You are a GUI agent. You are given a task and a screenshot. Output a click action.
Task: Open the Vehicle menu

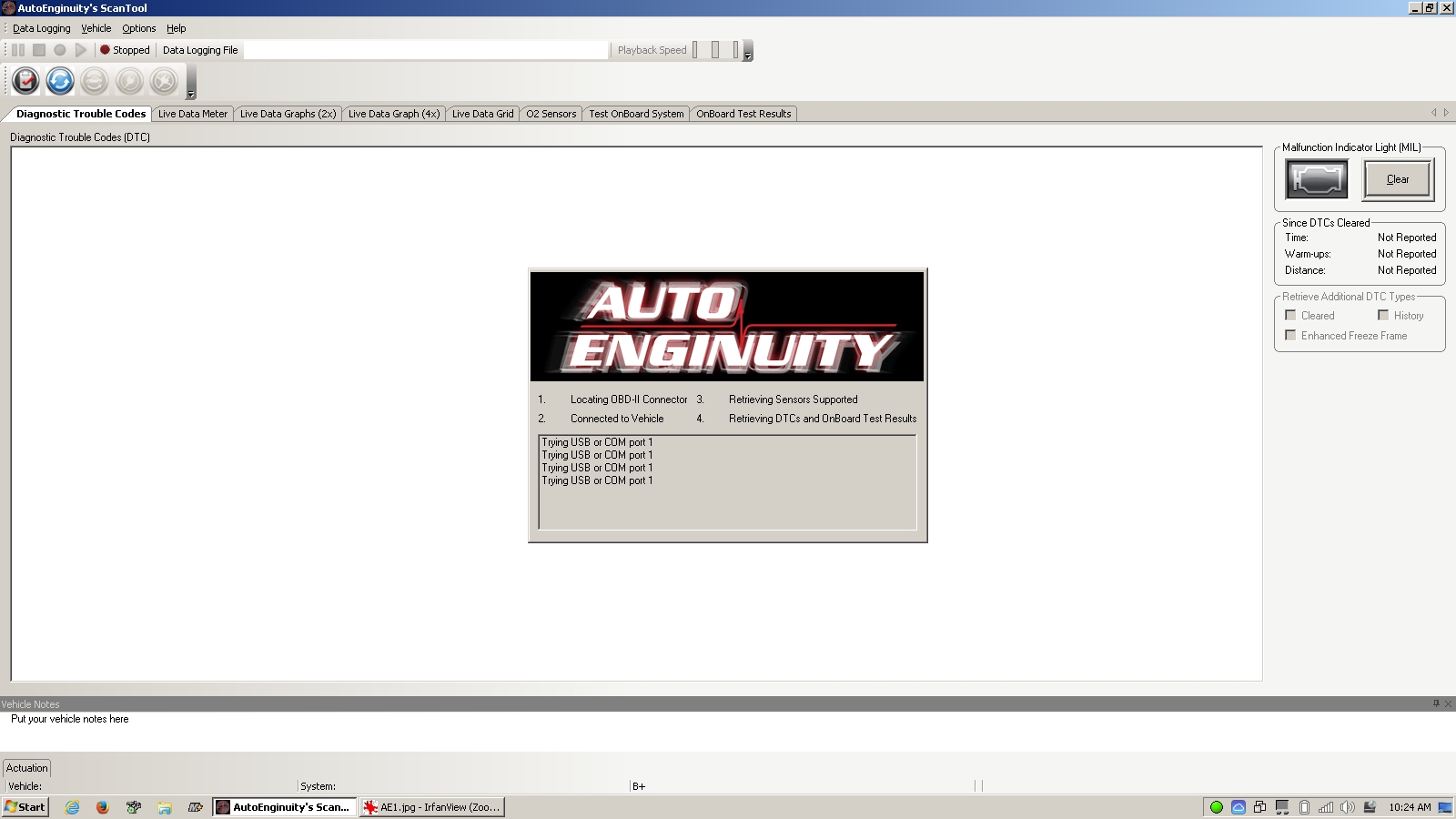point(96,28)
